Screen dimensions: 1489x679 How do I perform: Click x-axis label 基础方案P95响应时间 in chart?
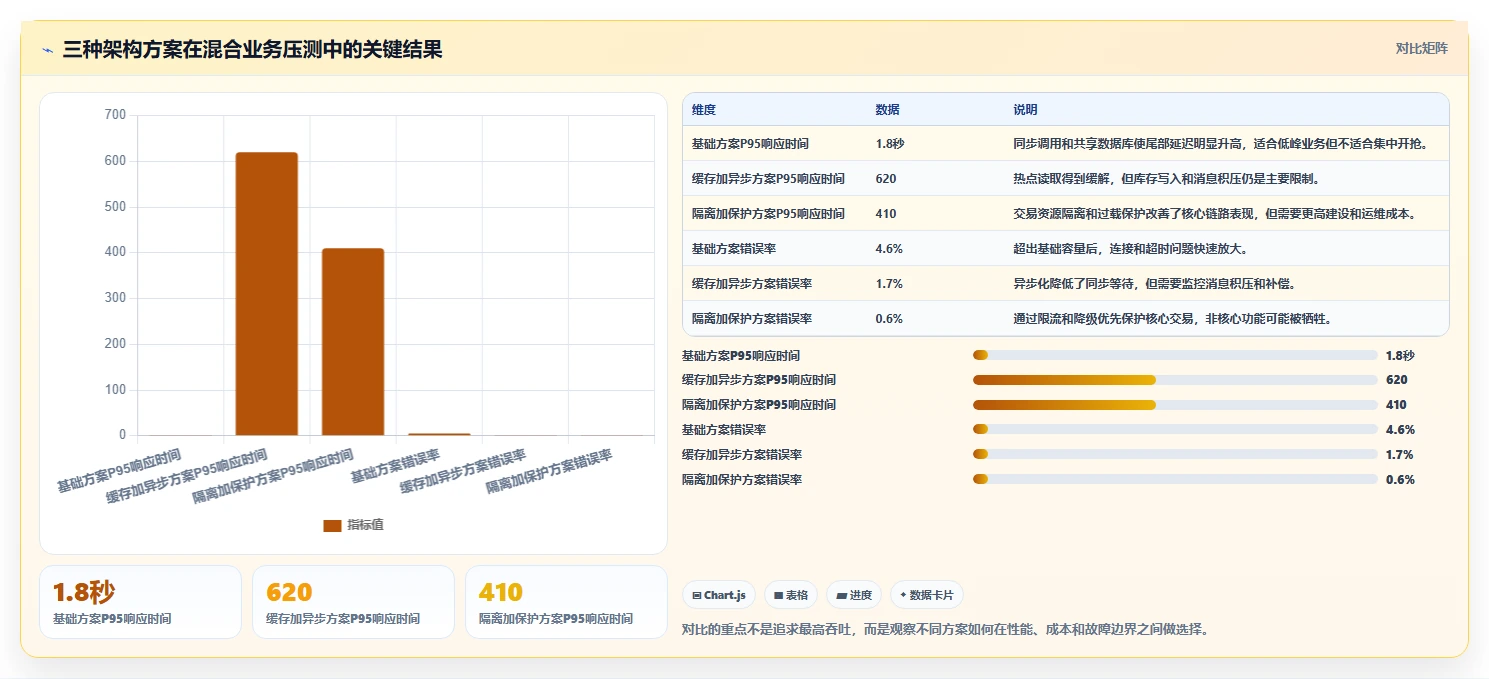pyautogui.click(x=119, y=471)
